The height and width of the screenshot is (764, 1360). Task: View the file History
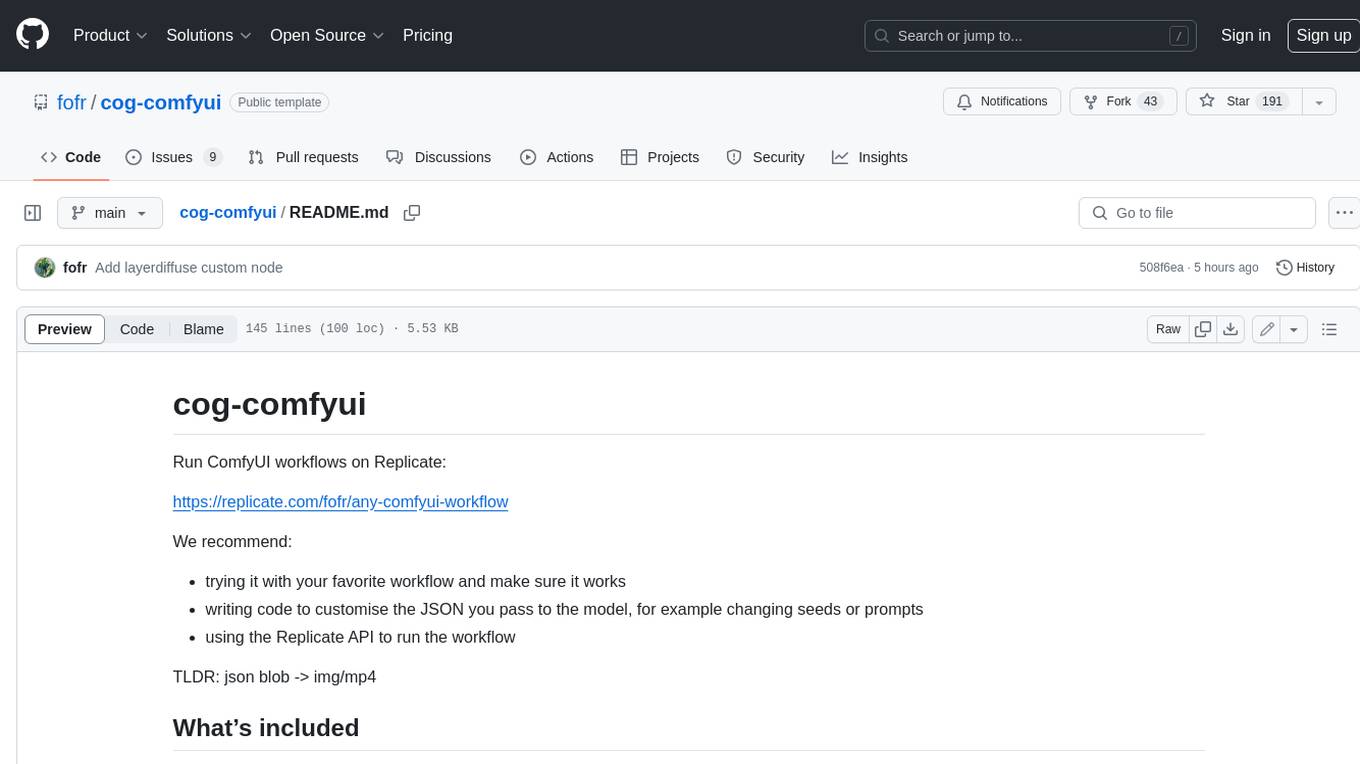(1305, 267)
